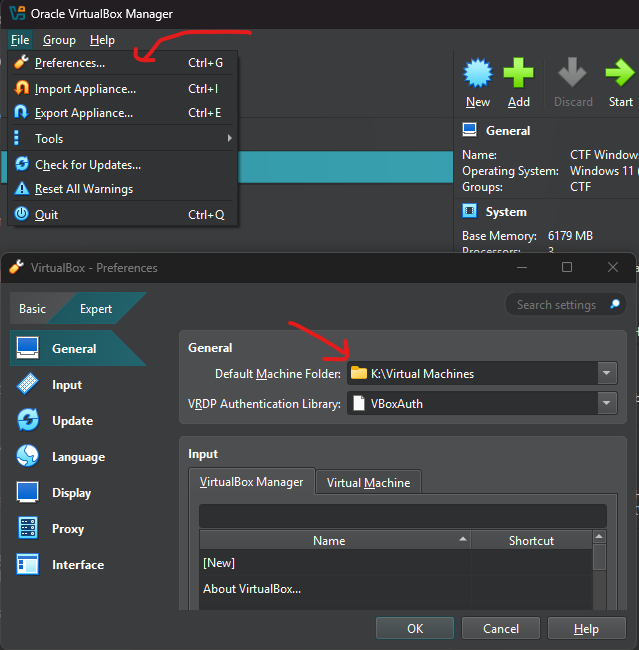Click the General section monitor icon in details
Image resolution: width=639 pixels, height=650 pixels.
469,130
